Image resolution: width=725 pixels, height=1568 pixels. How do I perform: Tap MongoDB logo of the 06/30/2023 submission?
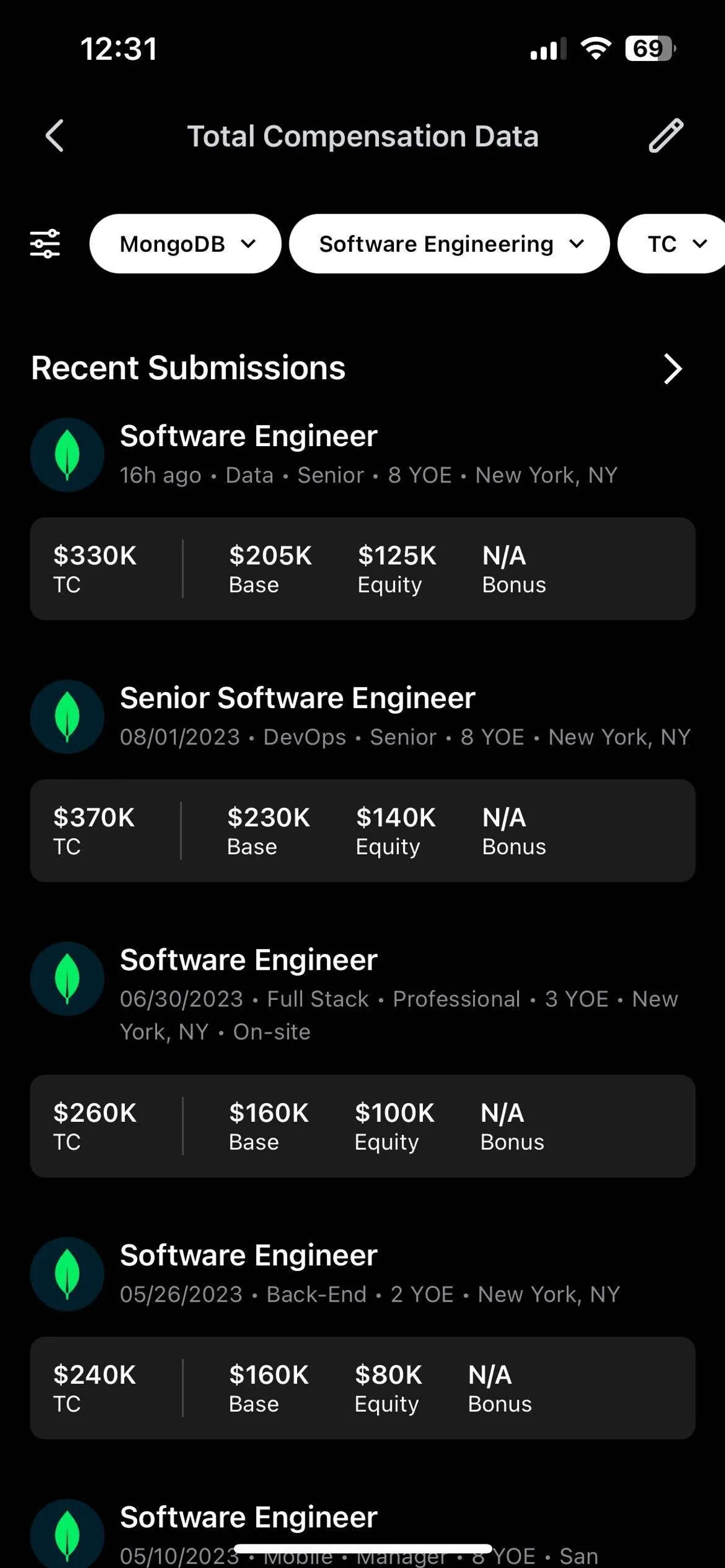[67, 978]
